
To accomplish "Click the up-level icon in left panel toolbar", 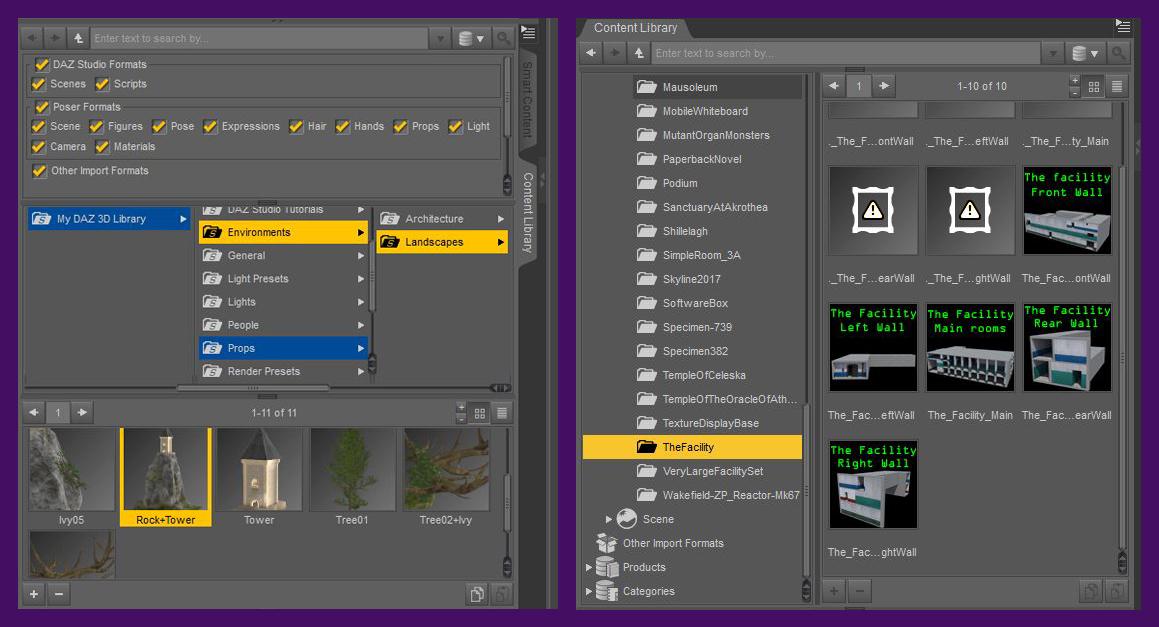I will [x=78, y=38].
